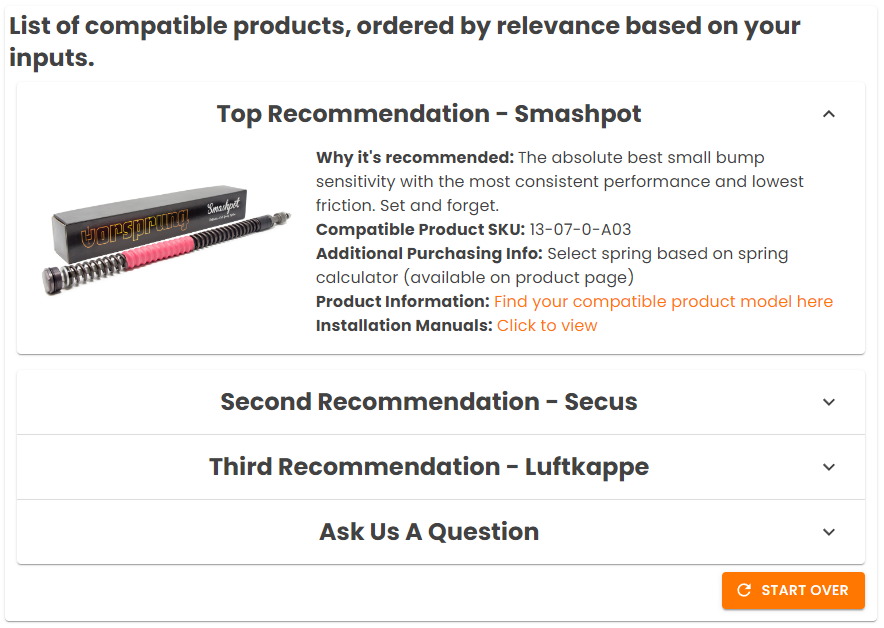The width and height of the screenshot is (884, 628).
Task: Expand the Secus recommendation chevron
Action: click(828, 402)
